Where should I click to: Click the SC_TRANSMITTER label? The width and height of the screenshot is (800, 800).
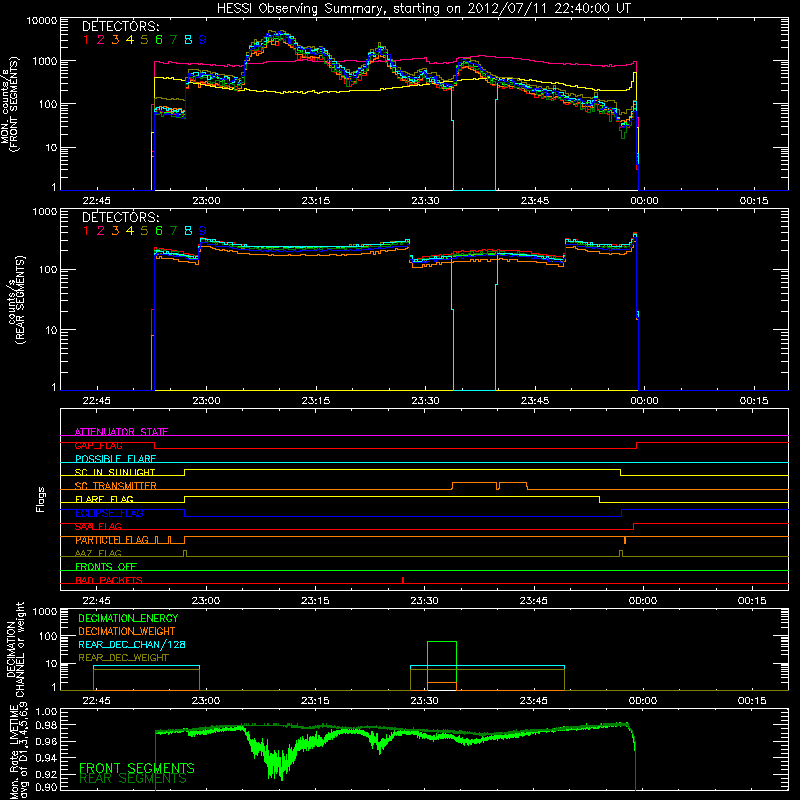coord(115,486)
